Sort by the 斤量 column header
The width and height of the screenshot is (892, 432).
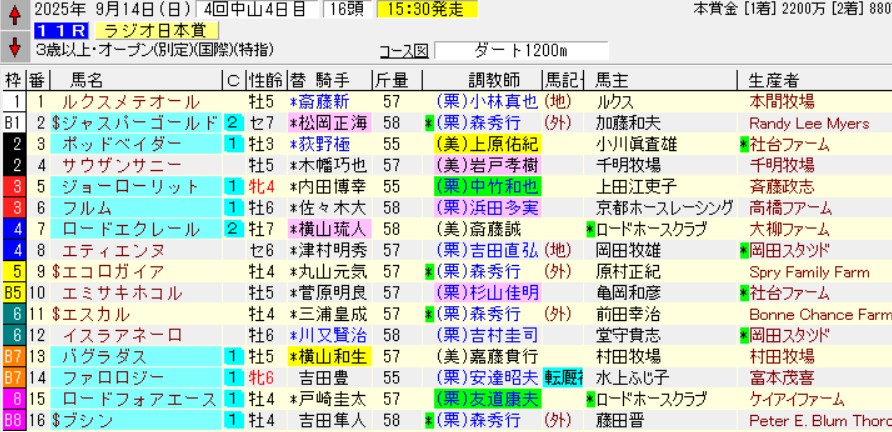(391, 80)
